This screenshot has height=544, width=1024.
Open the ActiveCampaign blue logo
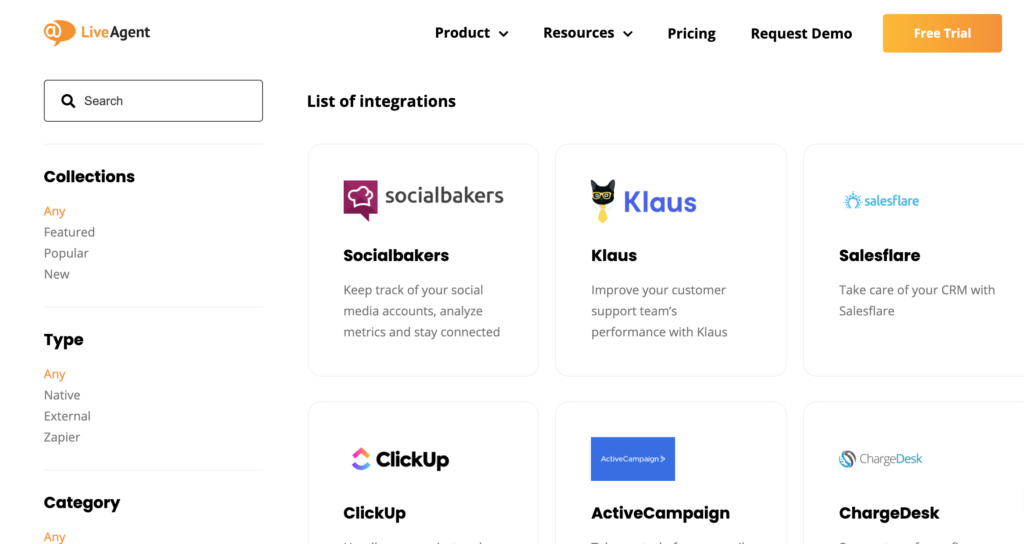tap(632, 459)
